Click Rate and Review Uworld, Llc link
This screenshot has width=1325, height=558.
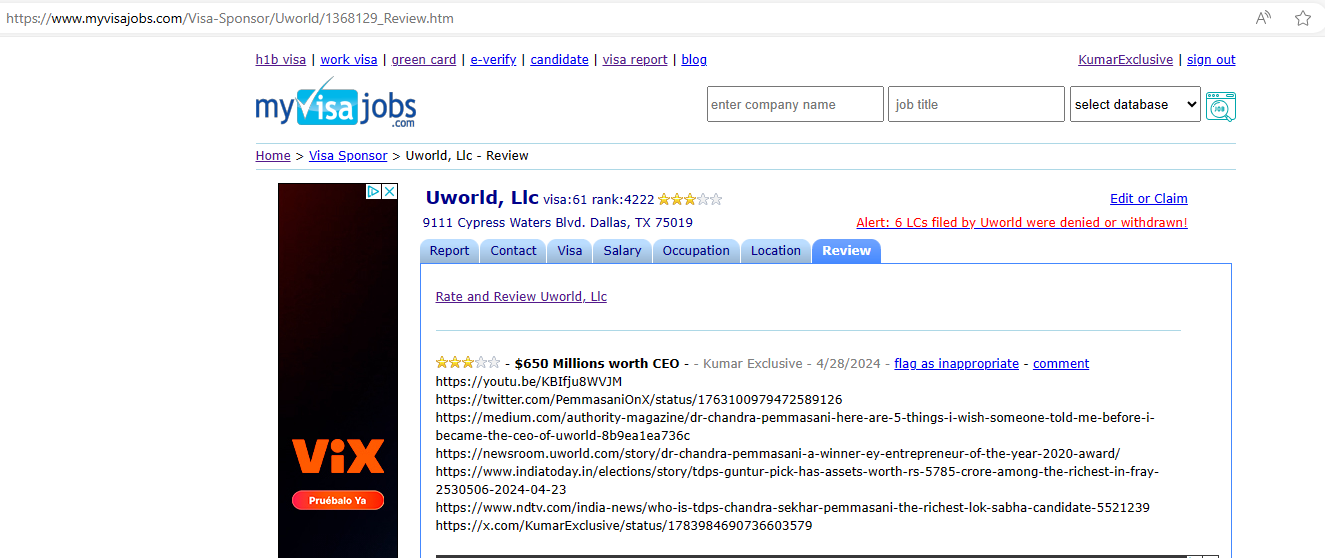pos(521,297)
